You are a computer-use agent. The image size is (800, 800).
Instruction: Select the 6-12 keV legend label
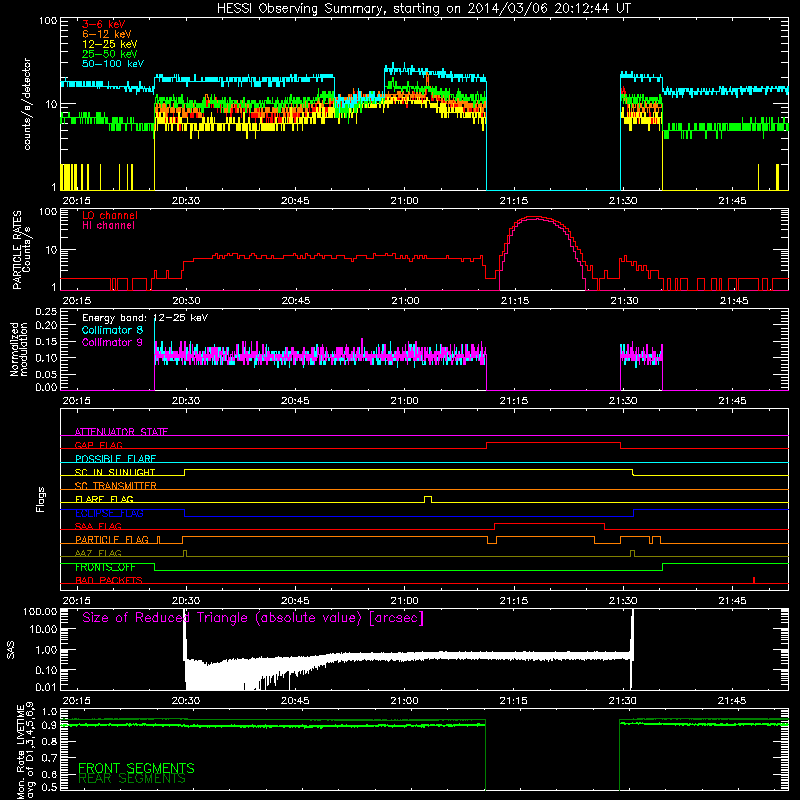point(107,34)
